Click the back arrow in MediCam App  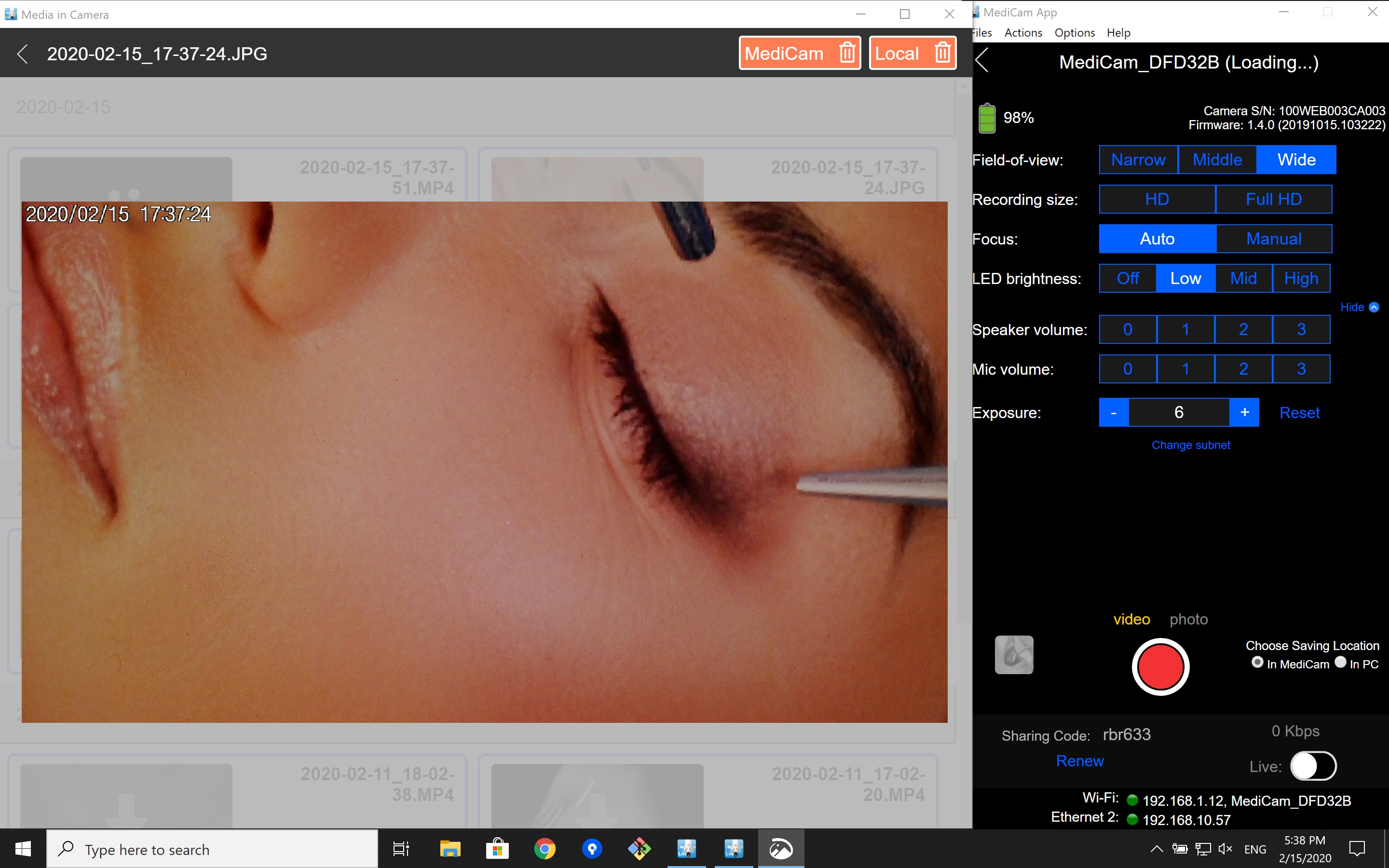coord(982,60)
